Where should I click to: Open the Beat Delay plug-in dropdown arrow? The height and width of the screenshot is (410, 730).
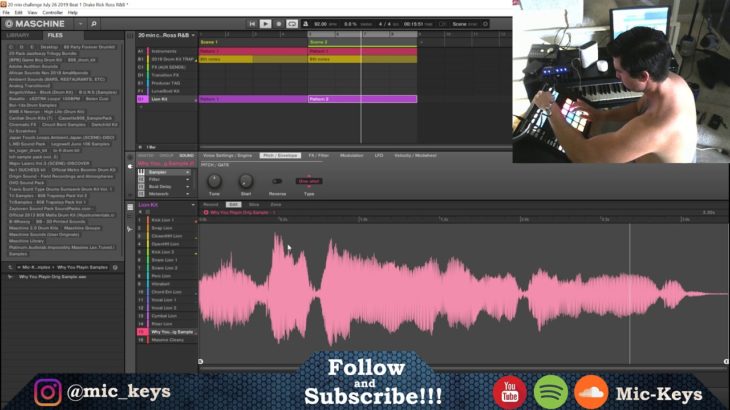point(188,187)
